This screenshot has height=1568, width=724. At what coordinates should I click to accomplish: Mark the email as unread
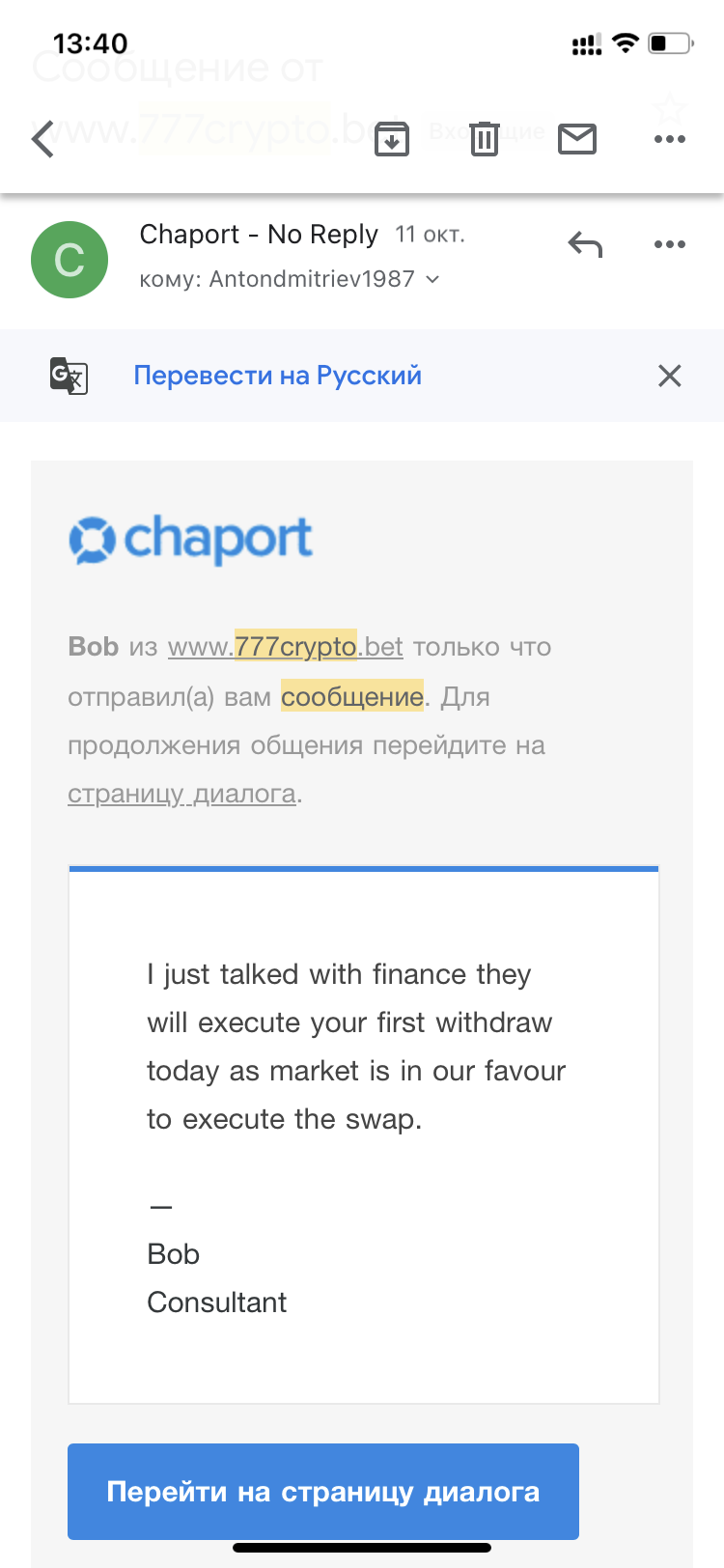click(577, 139)
